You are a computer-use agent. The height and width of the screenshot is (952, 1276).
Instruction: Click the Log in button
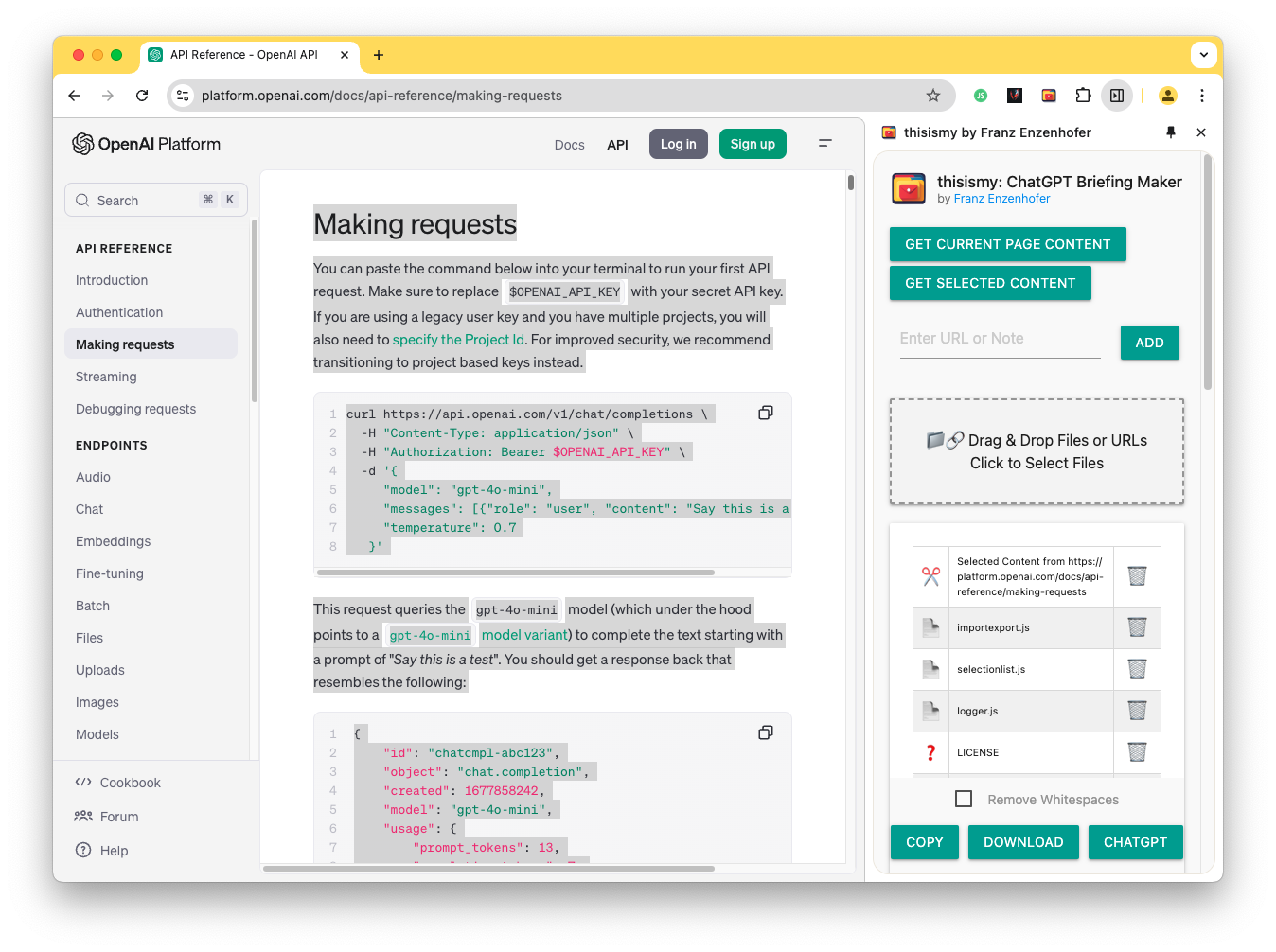click(679, 144)
